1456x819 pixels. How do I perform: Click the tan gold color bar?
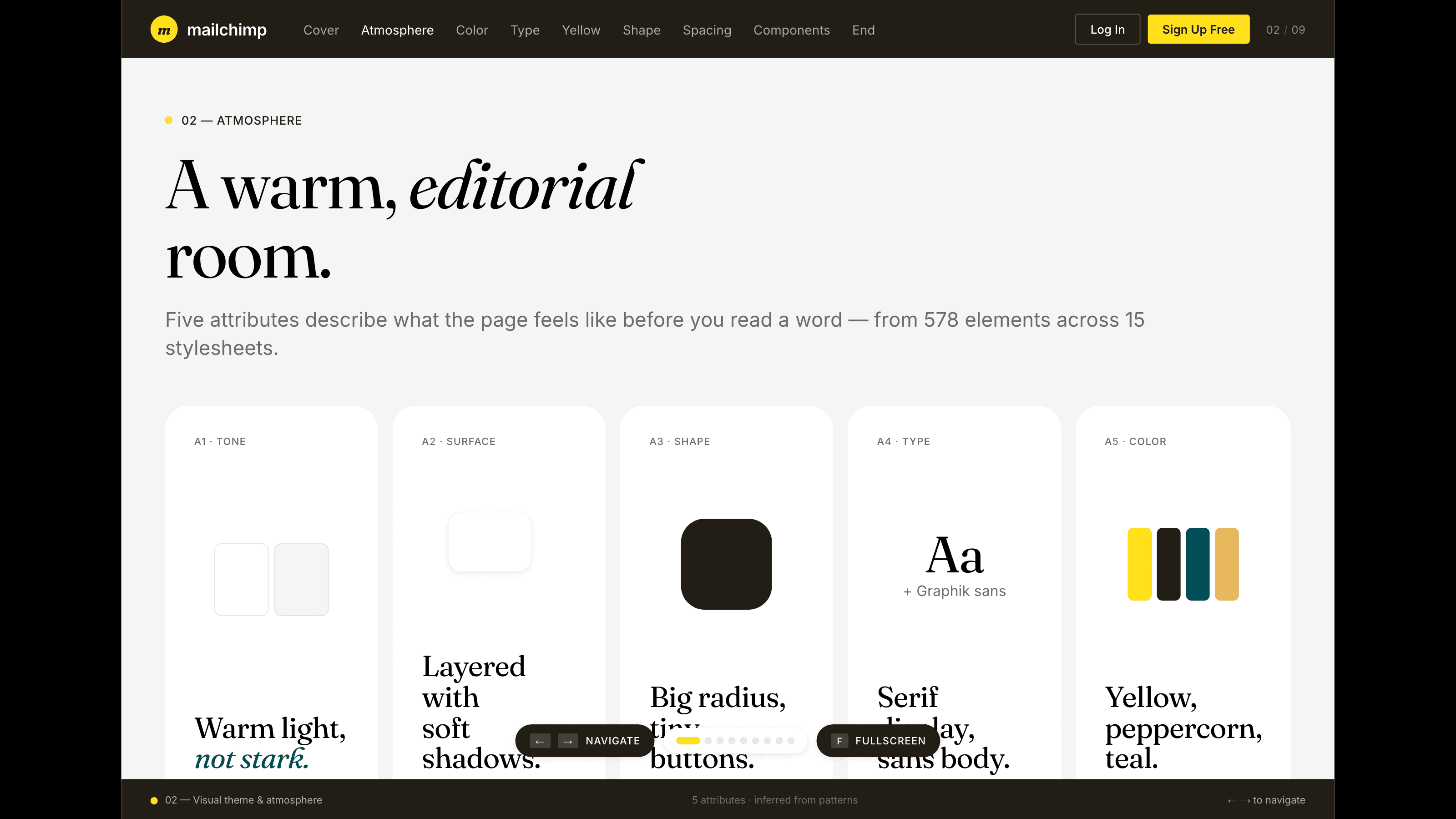[1227, 564]
